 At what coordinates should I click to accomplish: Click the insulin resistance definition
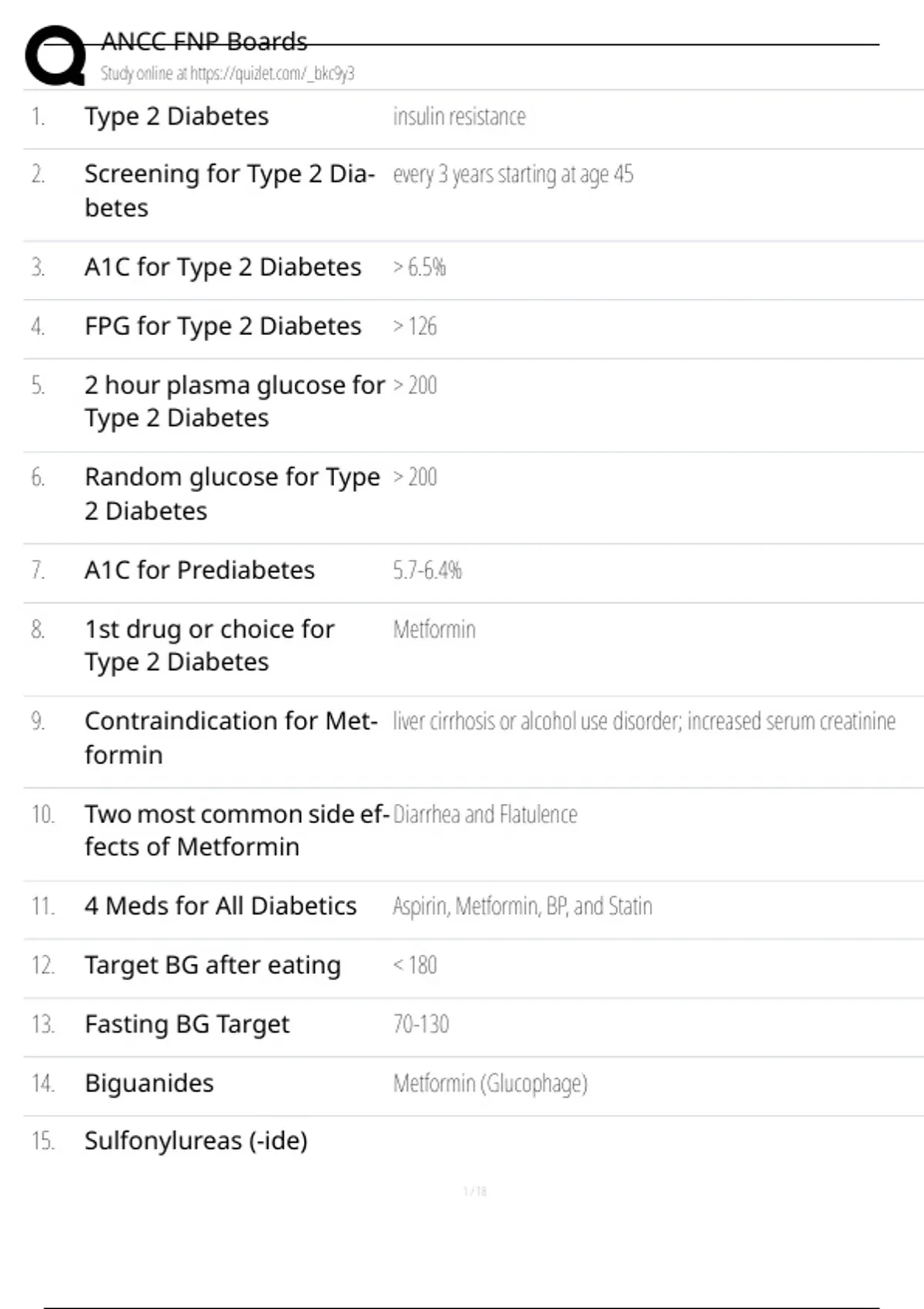coord(459,116)
